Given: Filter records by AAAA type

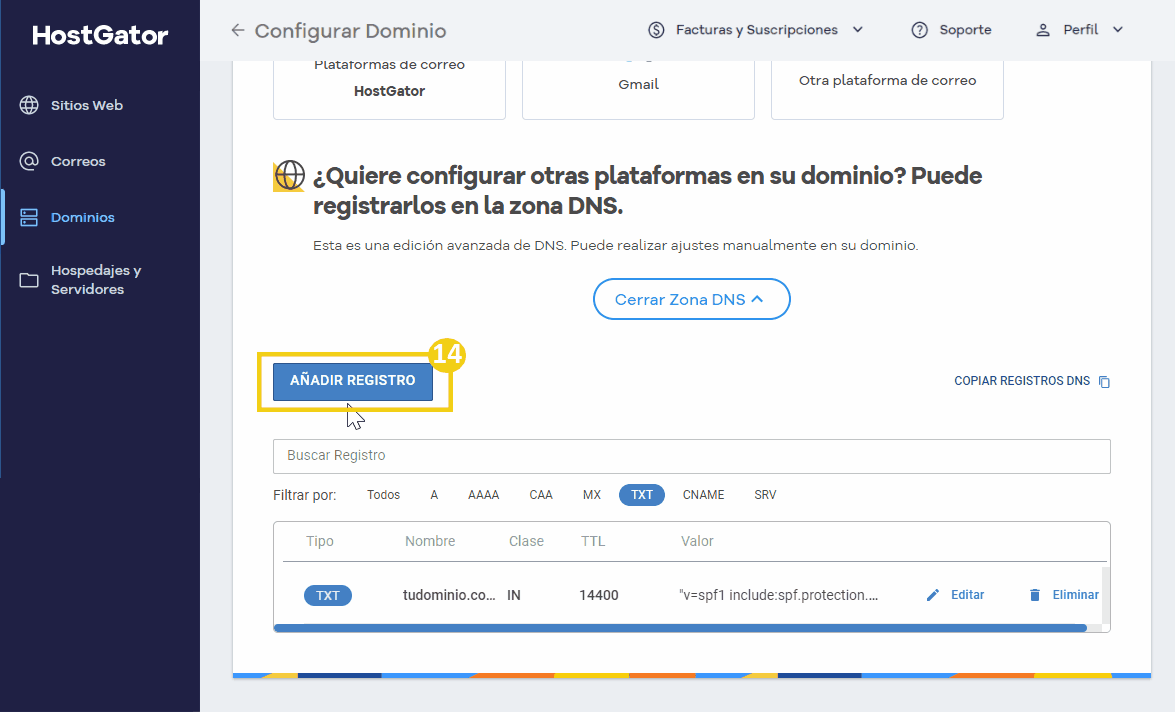Looking at the screenshot, I should point(483,495).
